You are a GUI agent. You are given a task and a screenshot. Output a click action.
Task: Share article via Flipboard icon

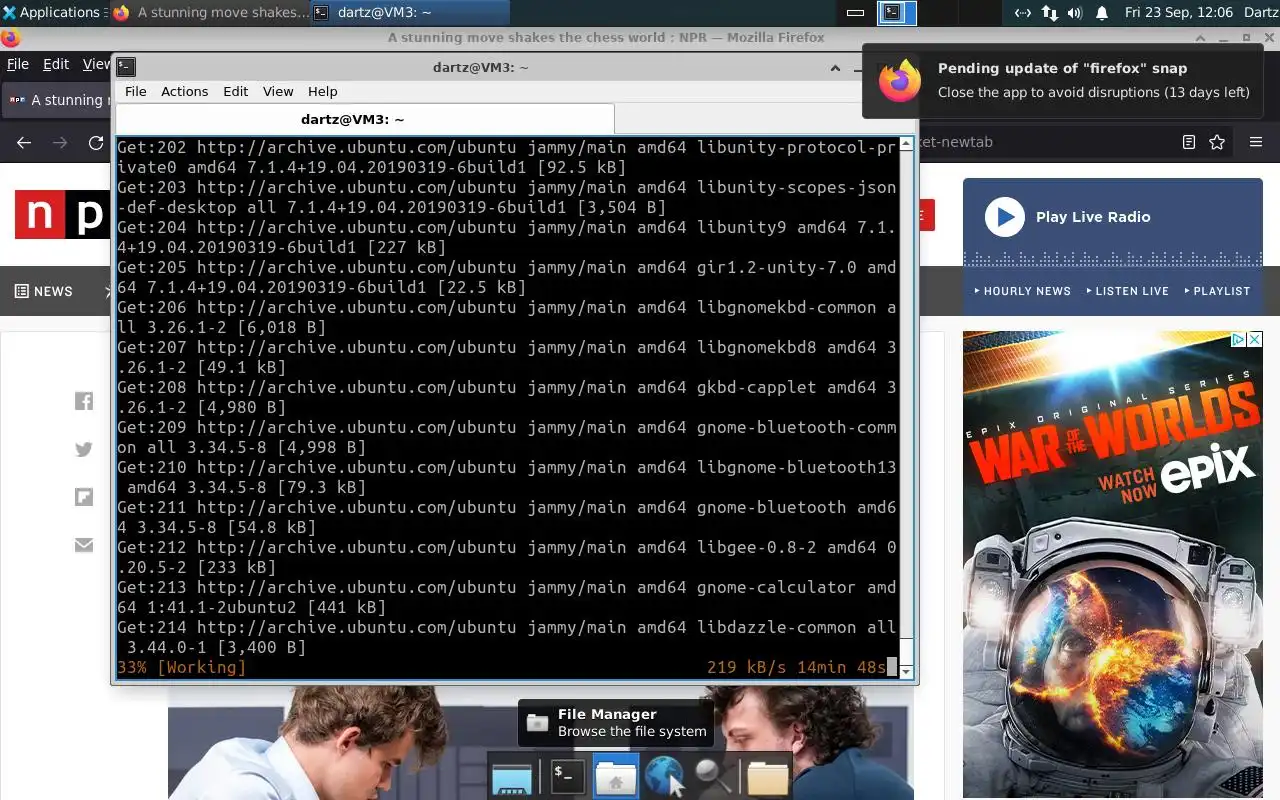[84, 497]
